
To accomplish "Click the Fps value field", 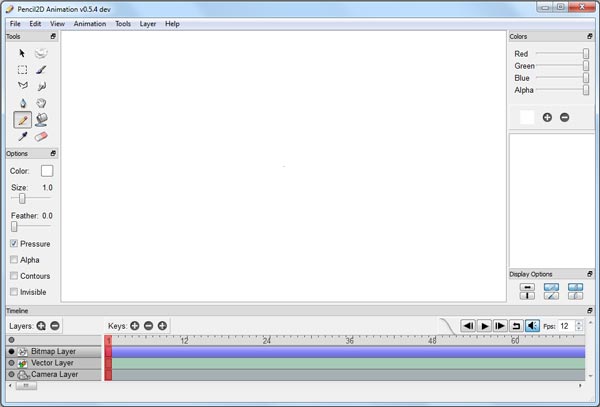I will (567, 326).
